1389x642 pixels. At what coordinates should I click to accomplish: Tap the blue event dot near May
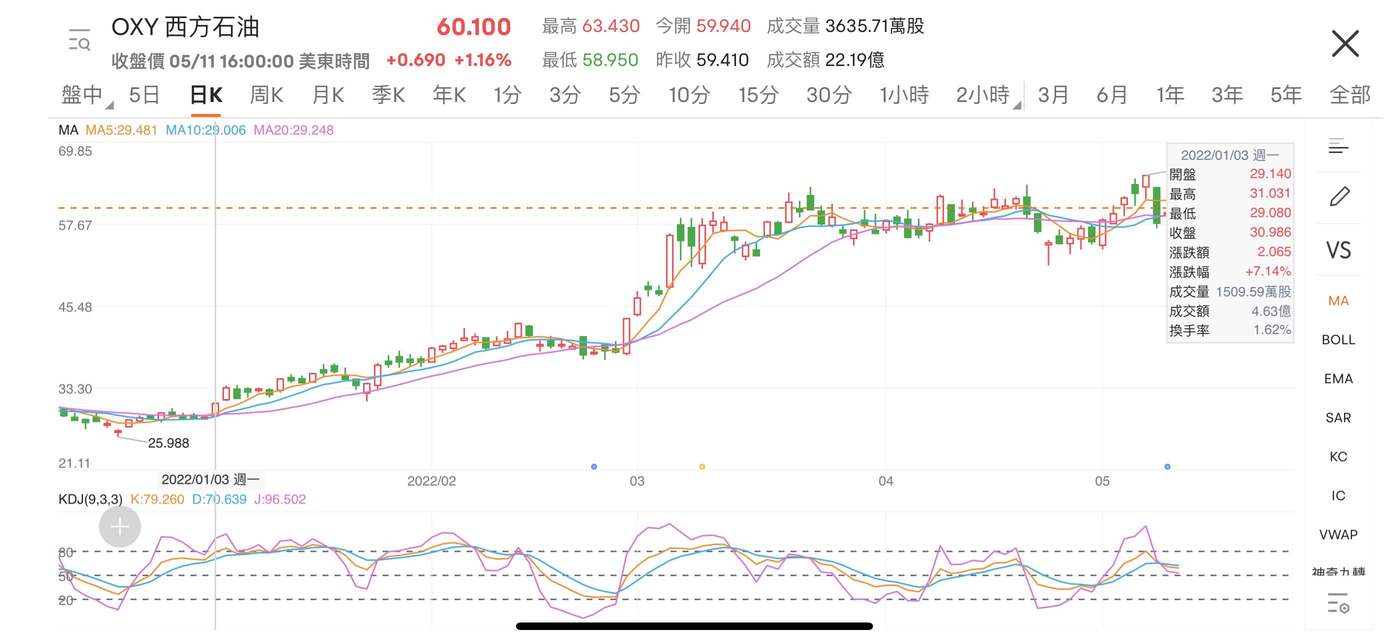(x=1167, y=467)
